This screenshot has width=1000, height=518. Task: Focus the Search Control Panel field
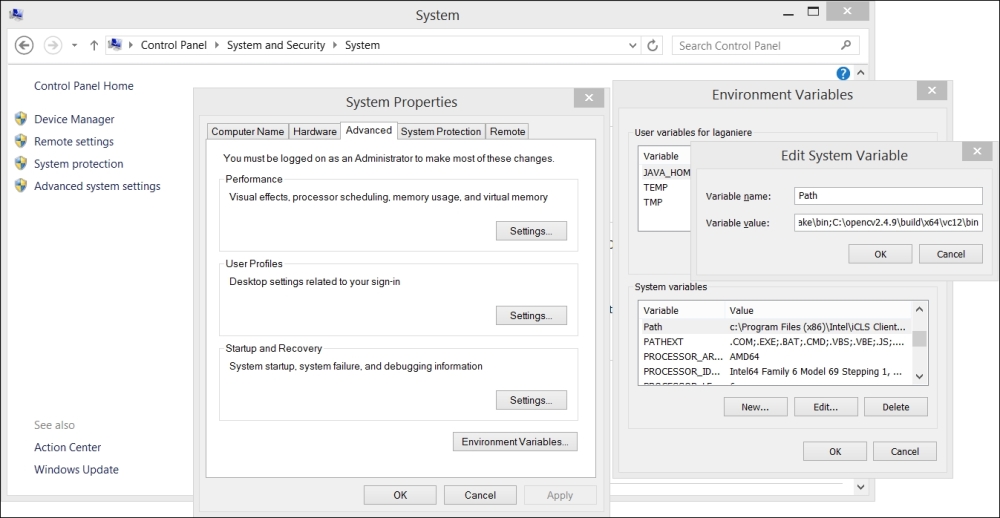(x=765, y=45)
